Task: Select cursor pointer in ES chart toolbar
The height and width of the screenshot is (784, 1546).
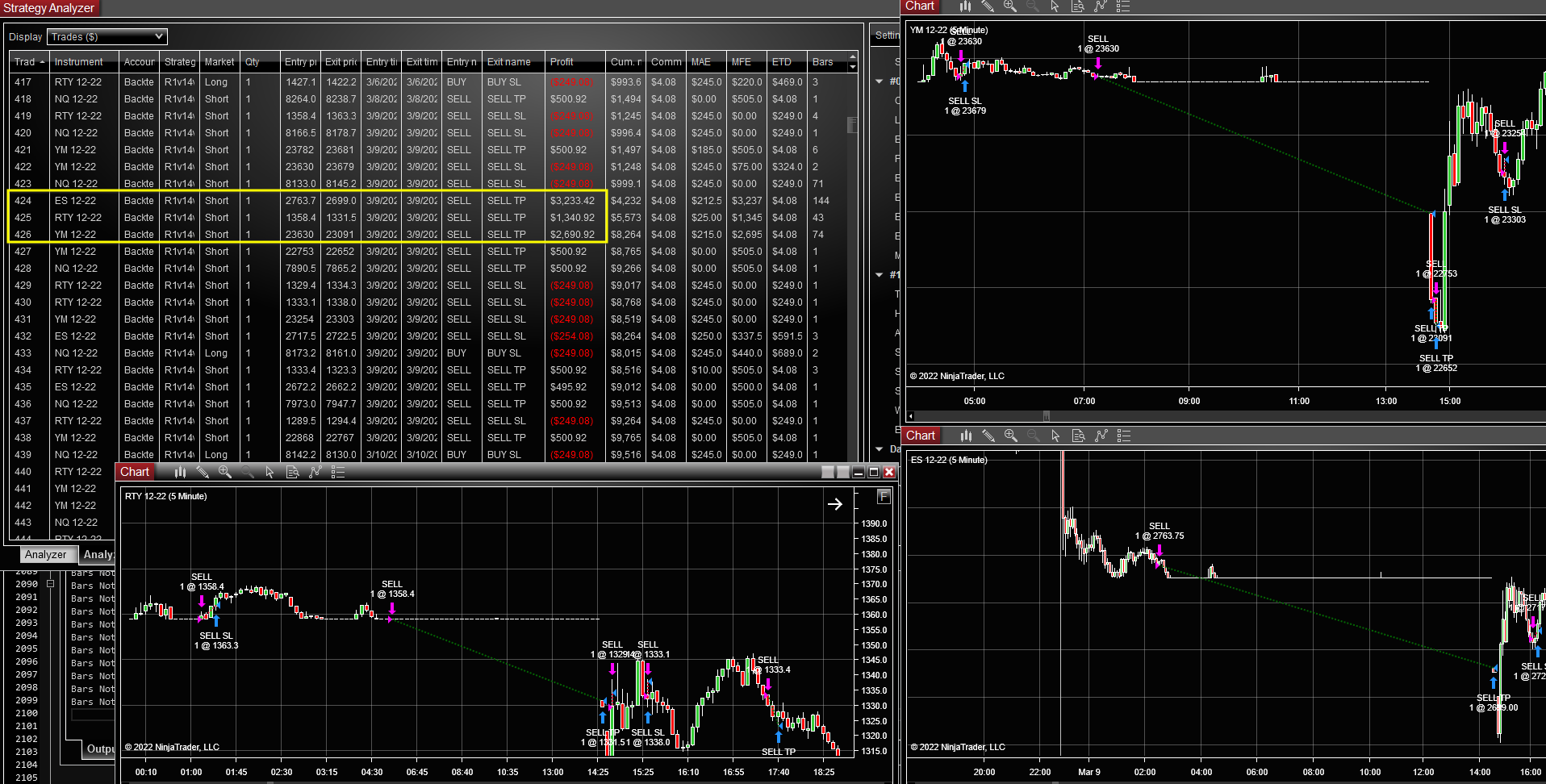Action: tap(1055, 436)
